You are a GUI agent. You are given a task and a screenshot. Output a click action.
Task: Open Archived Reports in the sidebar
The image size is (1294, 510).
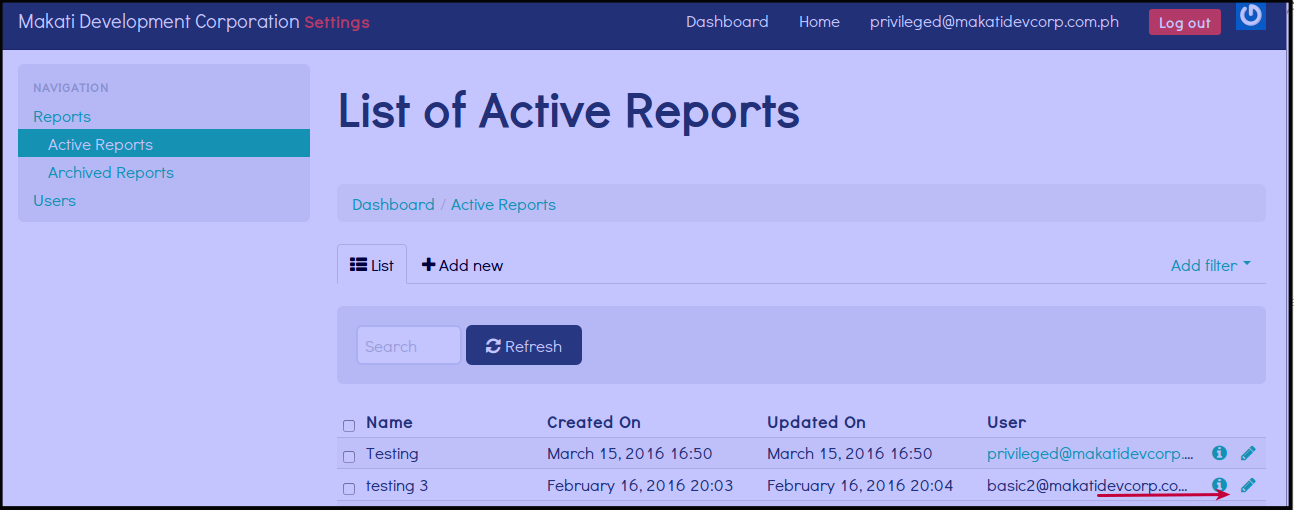(111, 172)
